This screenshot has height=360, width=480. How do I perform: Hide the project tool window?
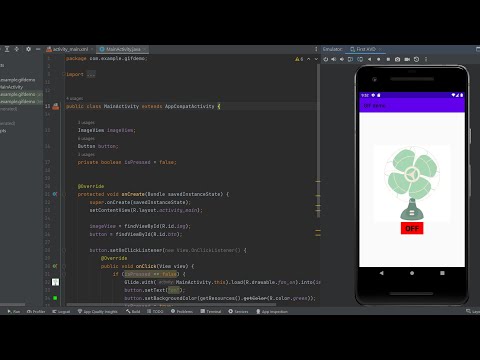pos(38,49)
